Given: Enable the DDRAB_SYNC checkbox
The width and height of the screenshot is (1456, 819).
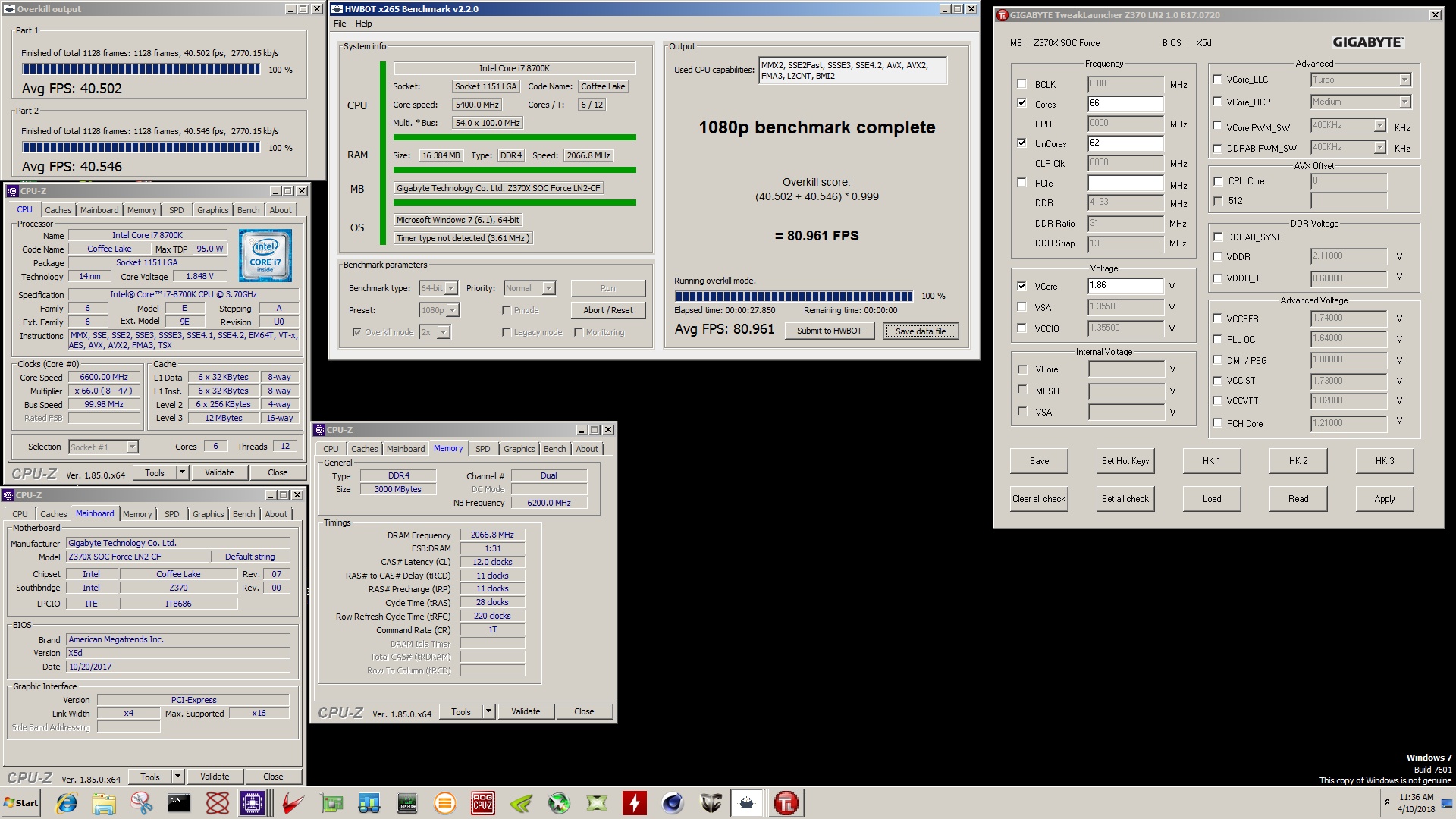Looking at the screenshot, I should [1217, 237].
